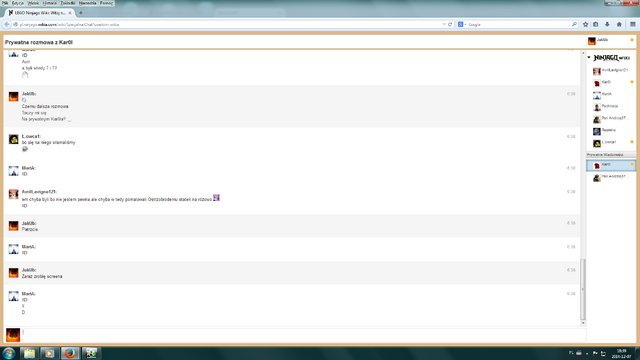
Task: Open Kar0l private conversation under Prywatne Wiadomości
Action: [x=611, y=165]
